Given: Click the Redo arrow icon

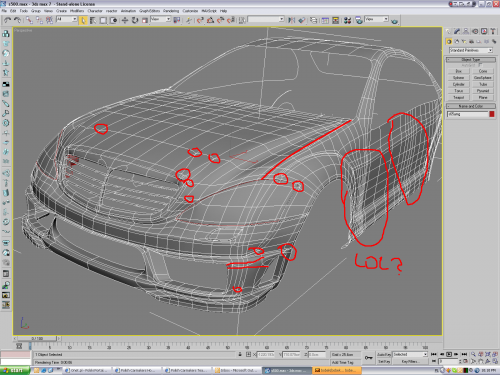Looking at the screenshot, I should 17,20.
